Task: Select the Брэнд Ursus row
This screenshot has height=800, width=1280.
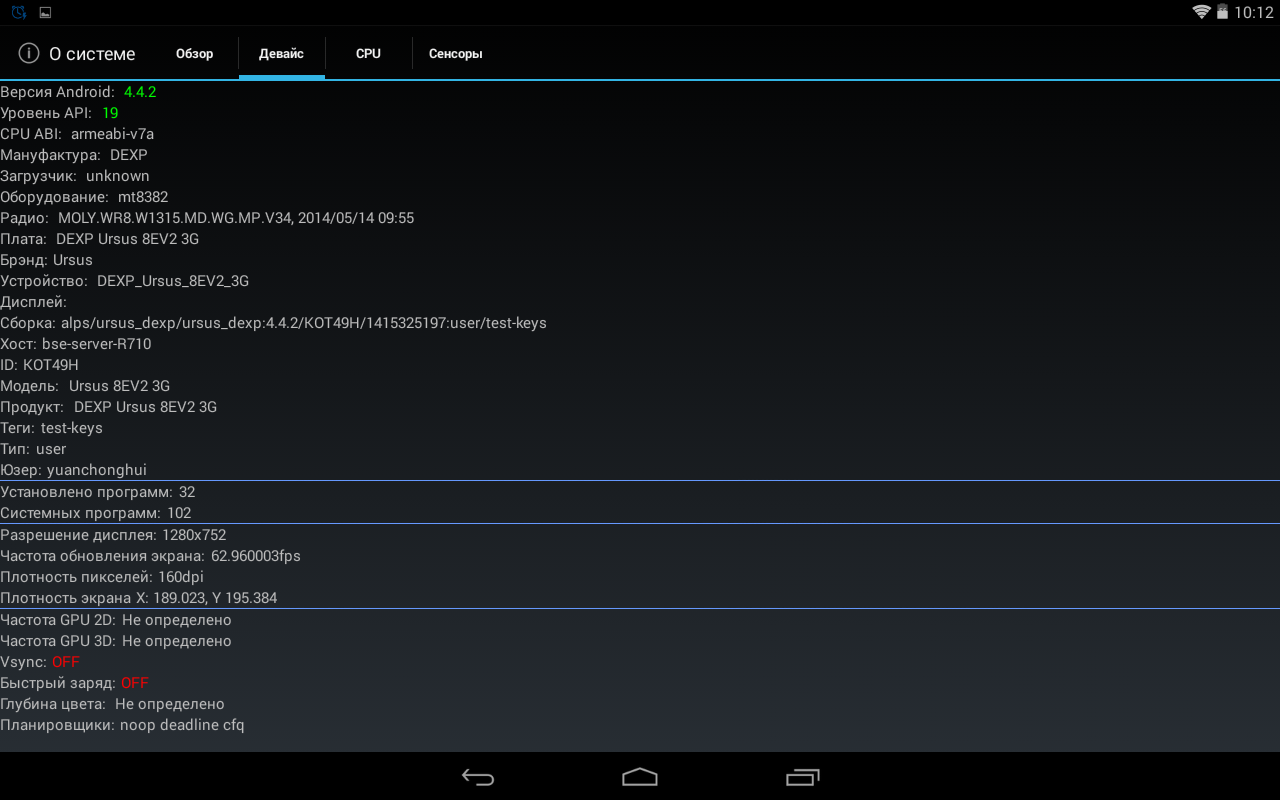Action: pos(640,260)
